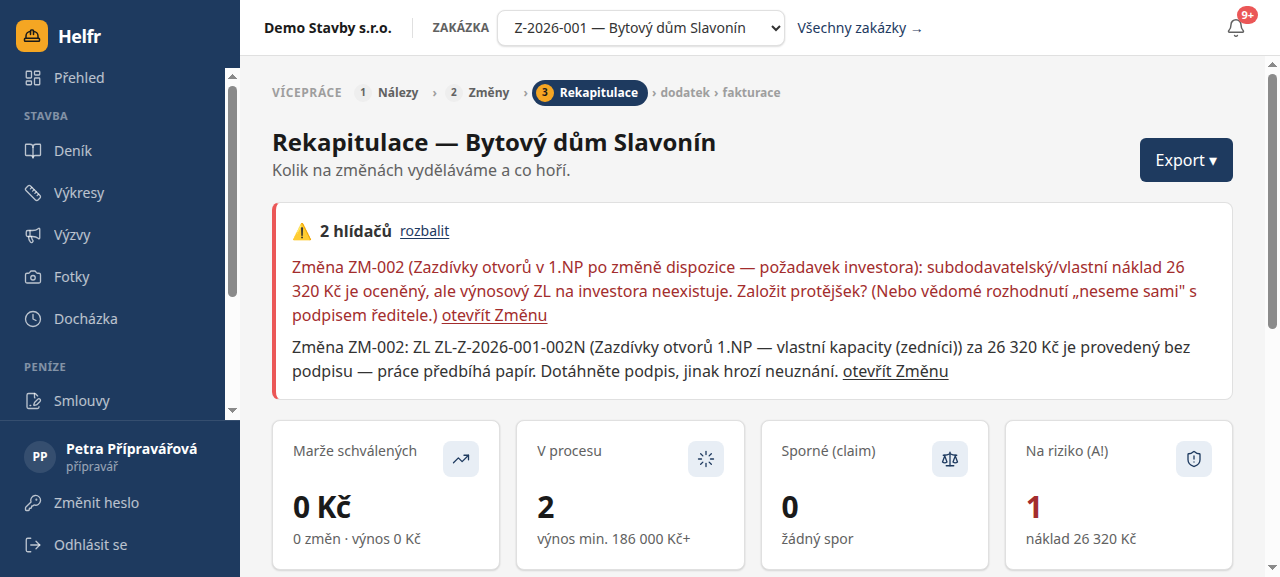Open Přehled in the sidebar
This screenshot has height=577, width=1280.
click(x=112, y=78)
